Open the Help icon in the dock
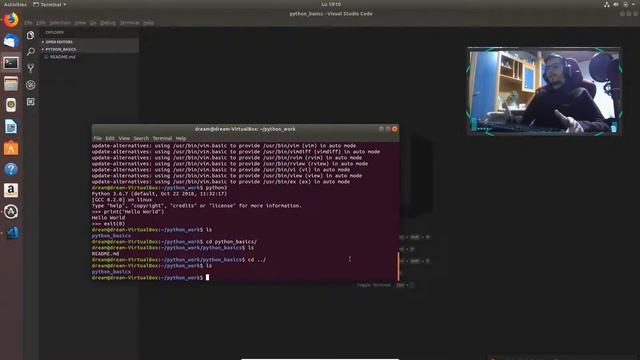Screen dimensions: 640x360 [11, 169]
